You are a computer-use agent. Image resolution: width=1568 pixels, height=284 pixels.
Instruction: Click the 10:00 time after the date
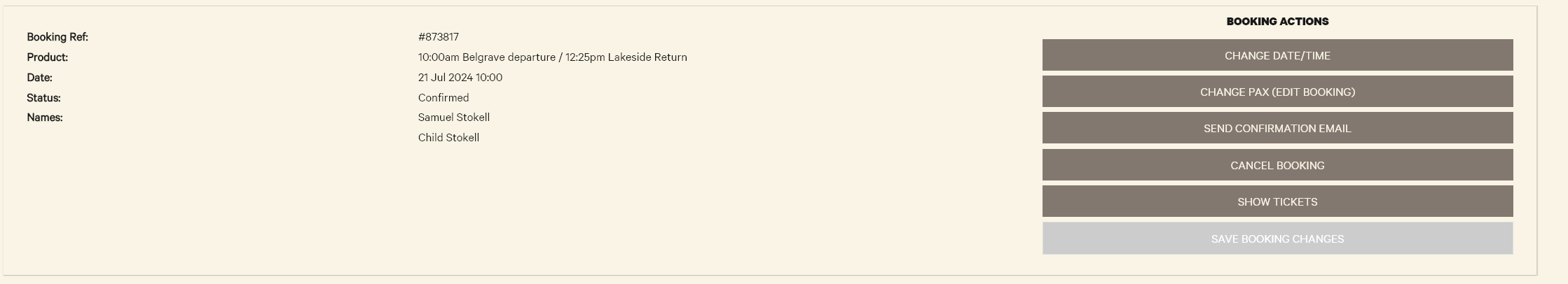tap(490, 78)
